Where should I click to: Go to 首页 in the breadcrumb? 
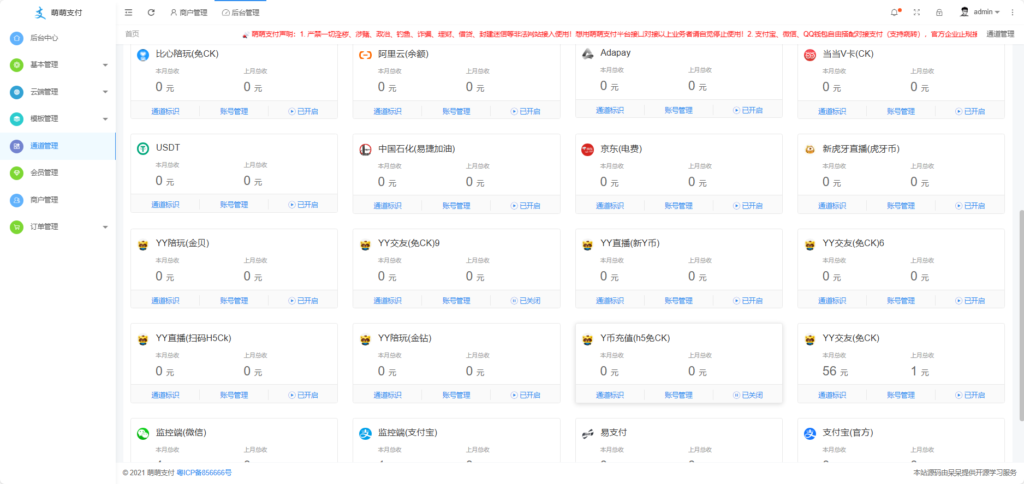tap(131, 33)
